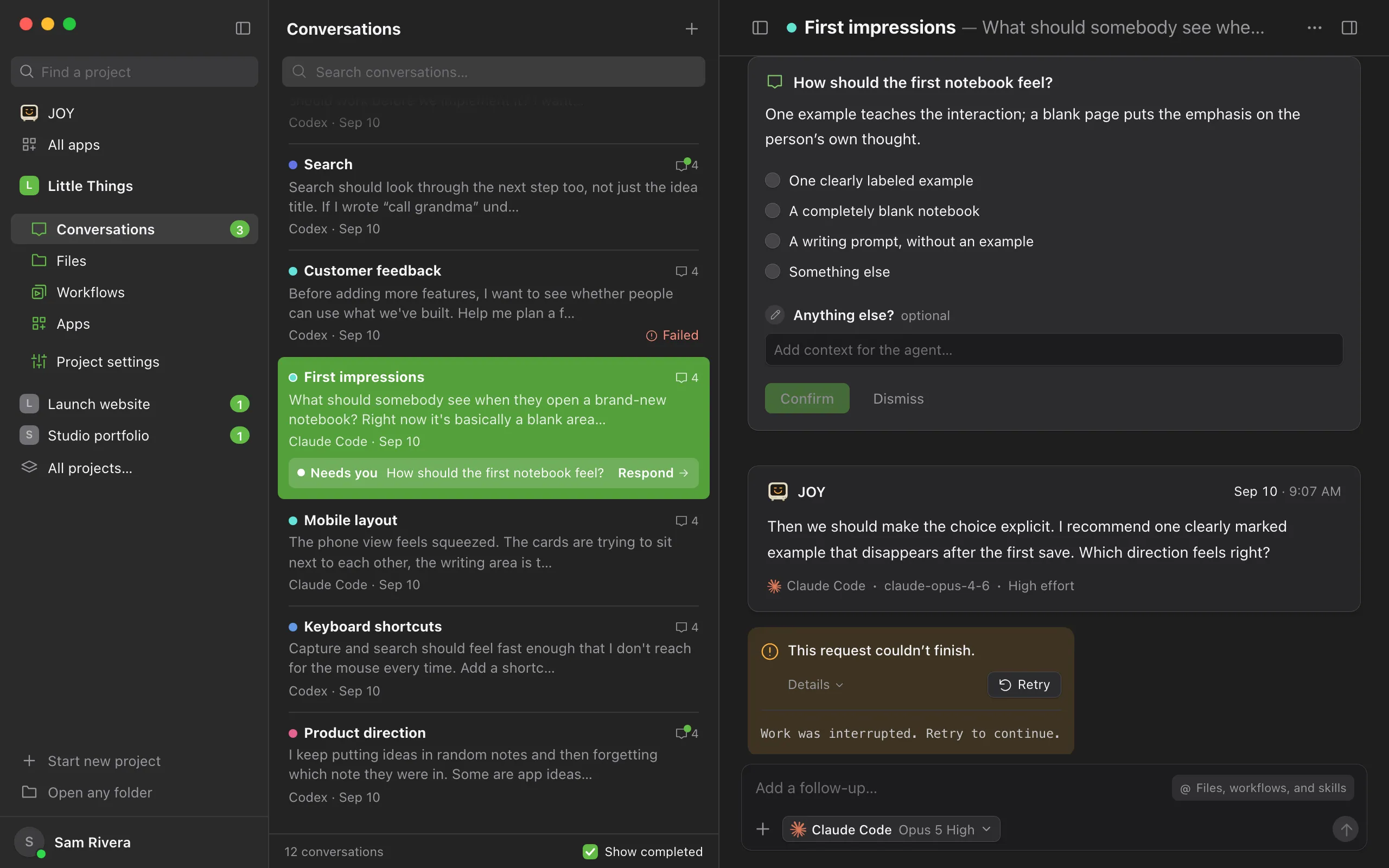The width and height of the screenshot is (1389, 868).
Task: Click the Dismiss button
Action: coord(899,398)
